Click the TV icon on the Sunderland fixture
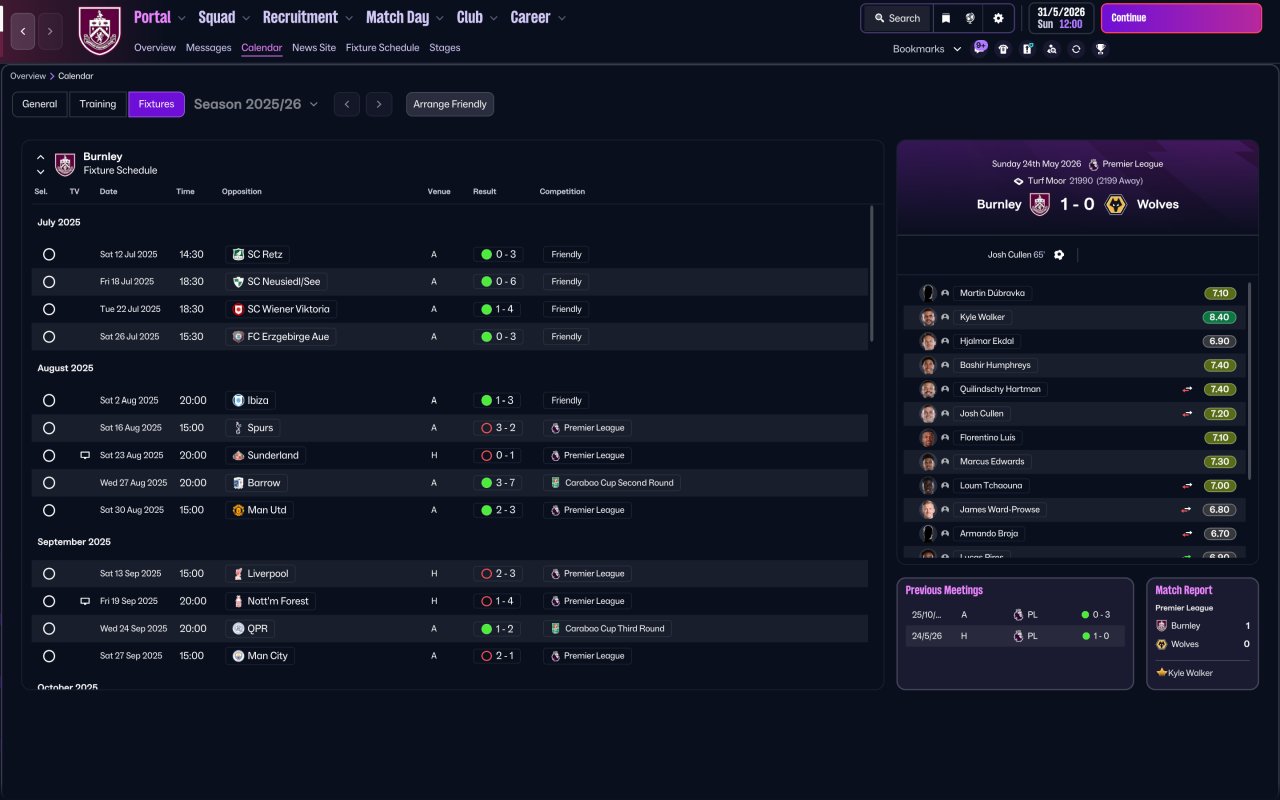 click(85, 455)
